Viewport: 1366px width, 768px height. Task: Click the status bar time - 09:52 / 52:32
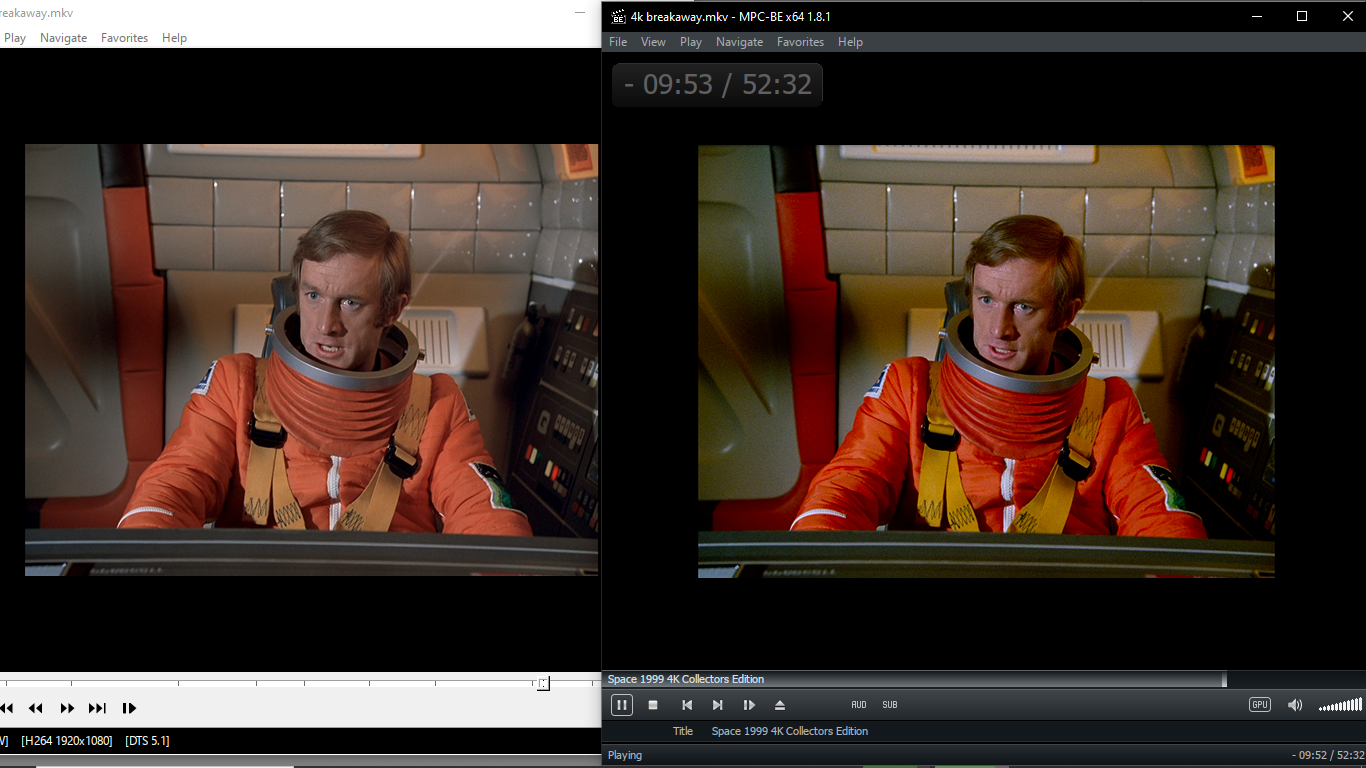[x=1326, y=755]
